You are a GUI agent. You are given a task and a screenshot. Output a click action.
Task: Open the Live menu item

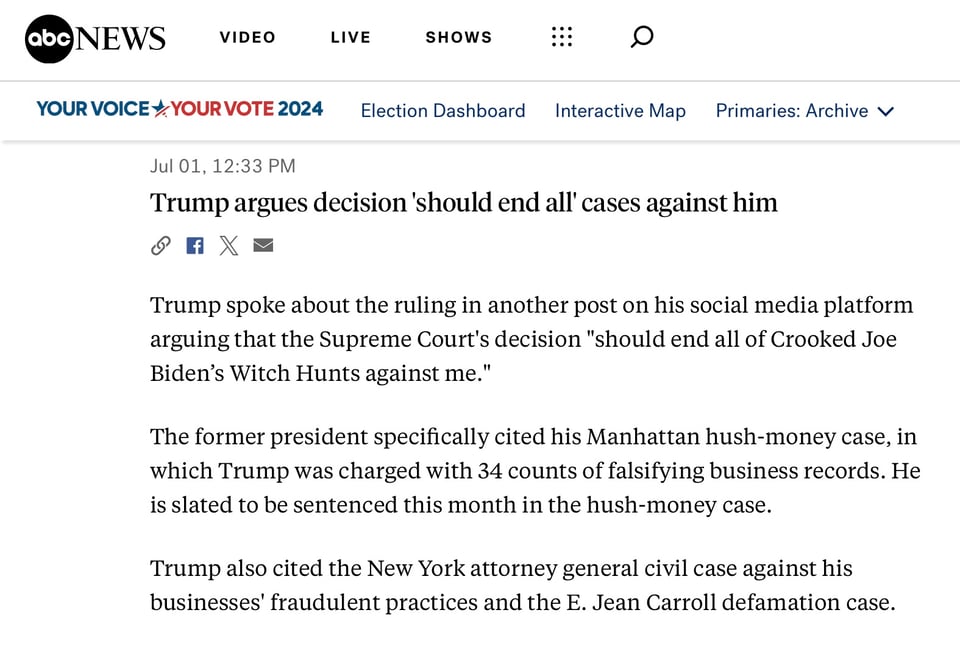[x=350, y=37]
